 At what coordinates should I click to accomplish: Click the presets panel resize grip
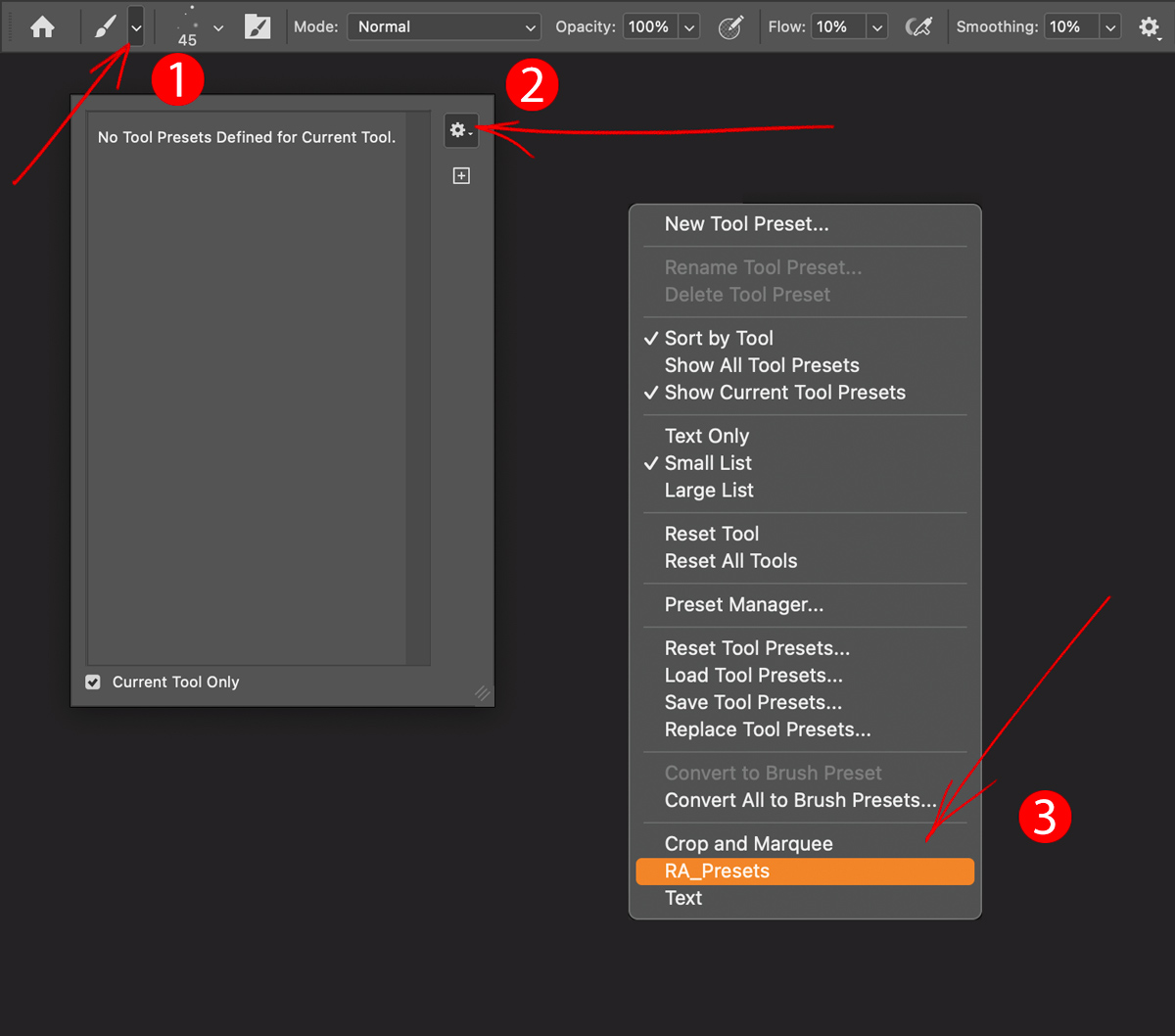coord(482,693)
